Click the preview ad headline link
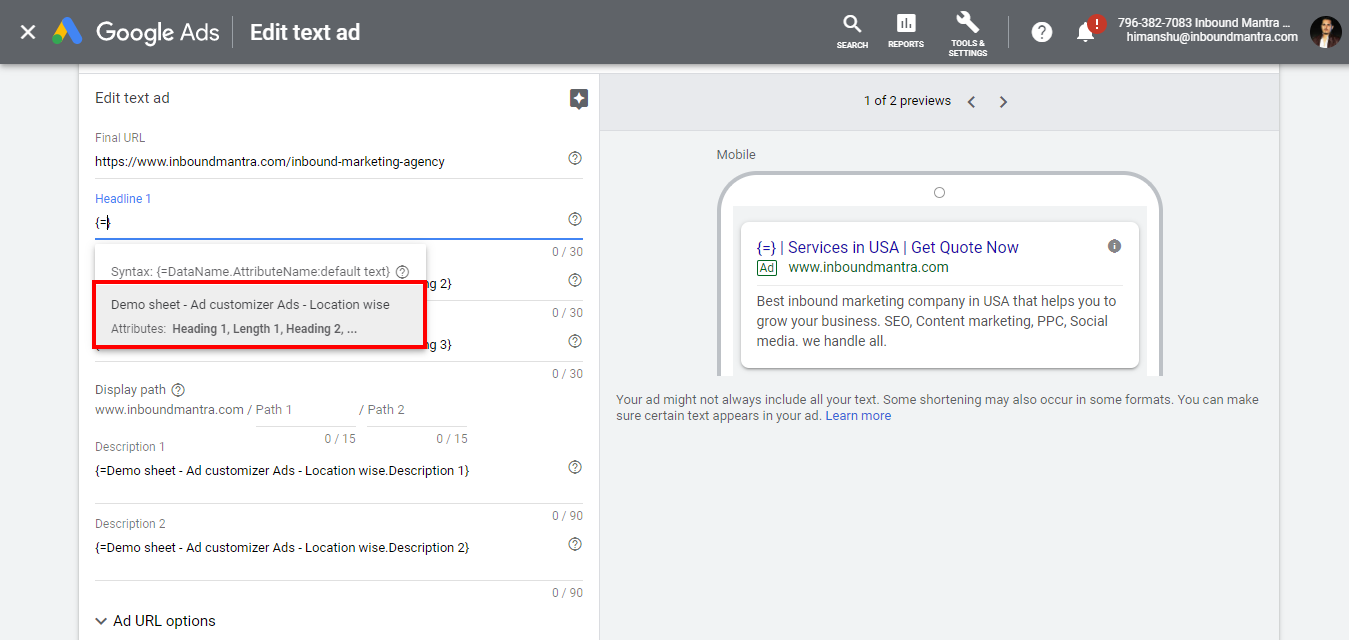This screenshot has height=640, width=1349. pos(888,247)
